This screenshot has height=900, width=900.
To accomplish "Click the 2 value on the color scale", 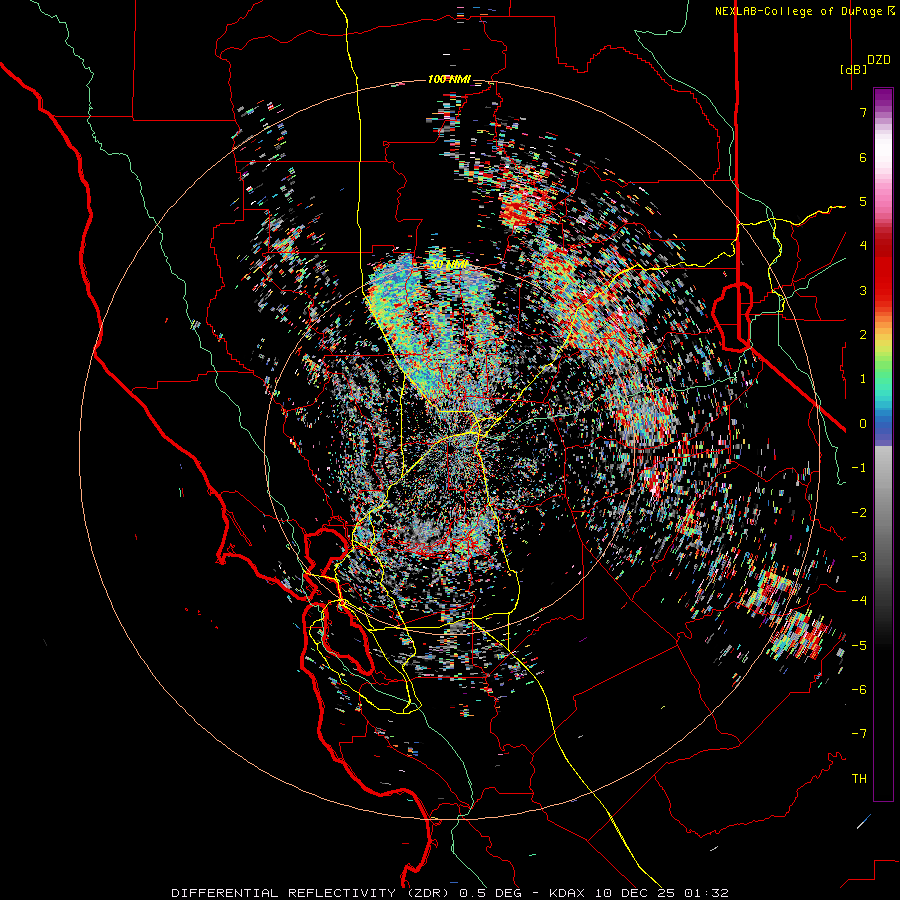I will click(863, 335).
